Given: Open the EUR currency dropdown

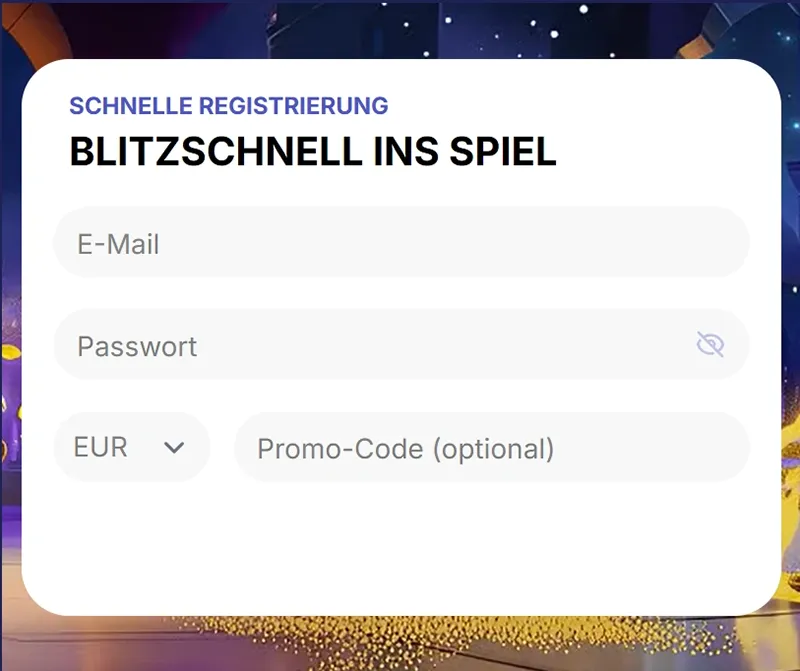Looking at the screenshot, I should [131, 447].
